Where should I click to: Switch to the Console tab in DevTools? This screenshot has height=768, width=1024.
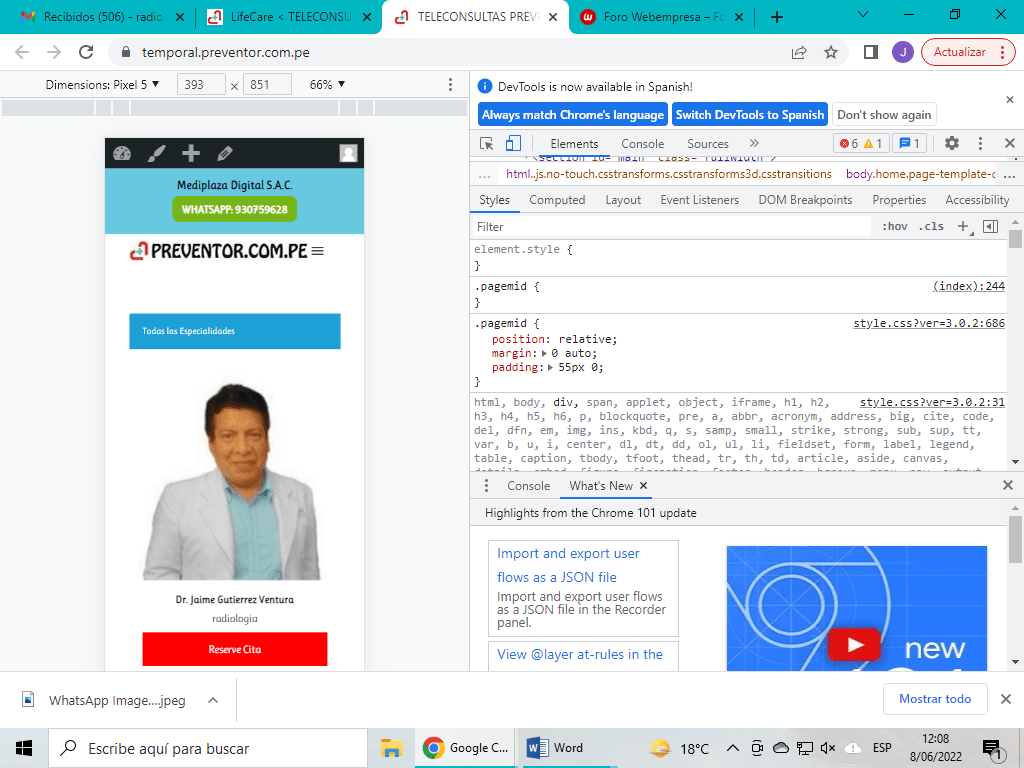[x=643, y=144]
